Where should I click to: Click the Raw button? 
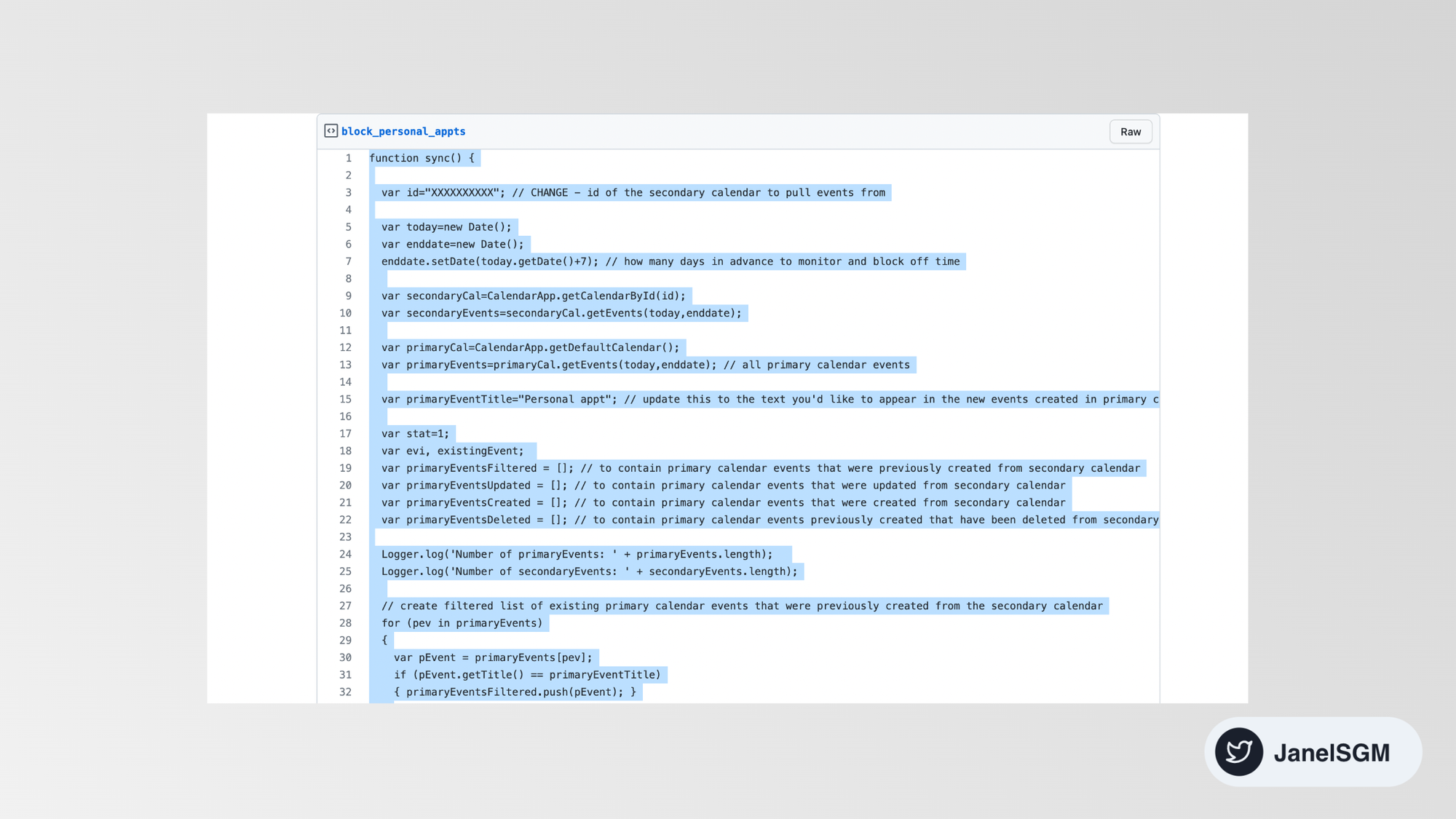(x=1131, y=132)
